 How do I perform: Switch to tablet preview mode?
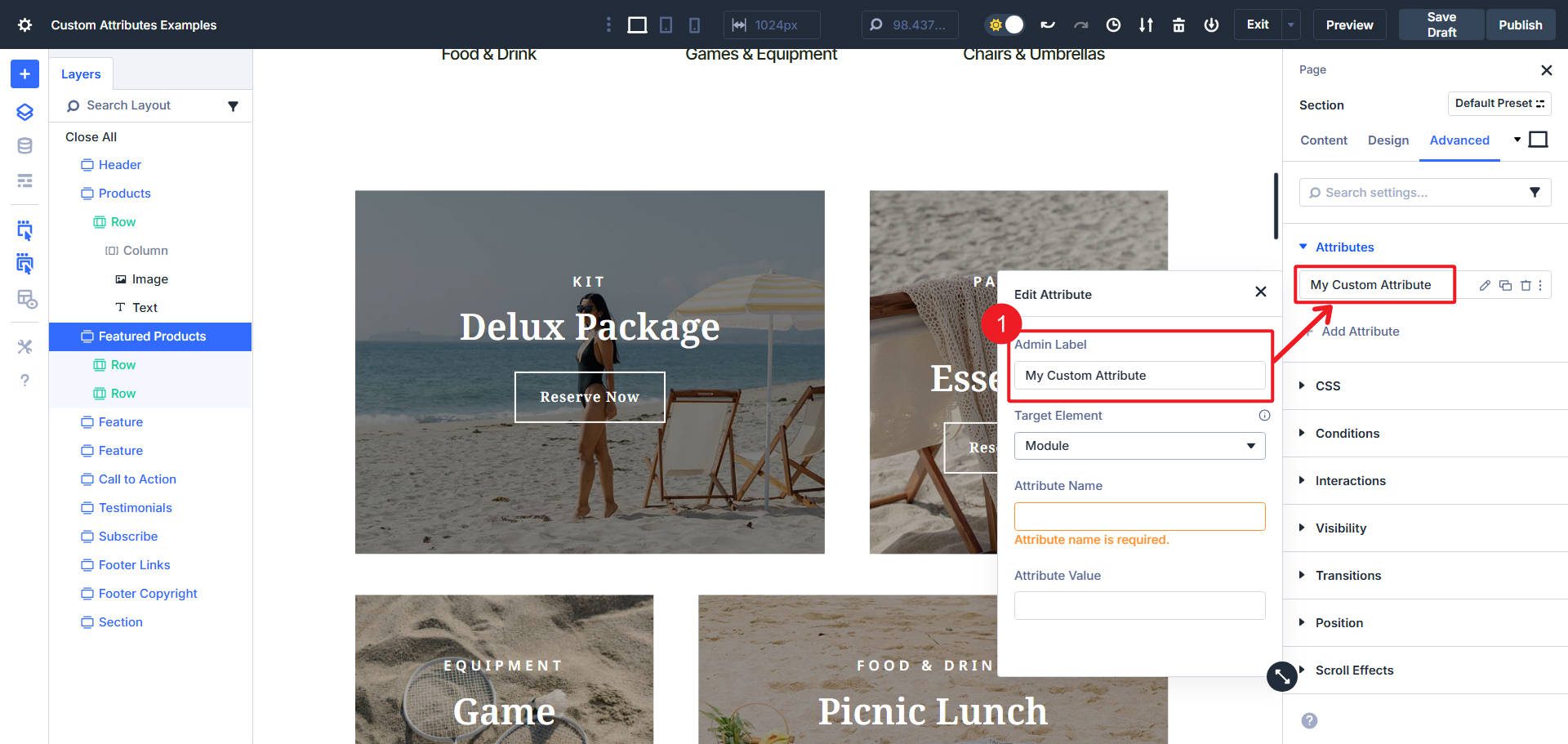point(666,25)
